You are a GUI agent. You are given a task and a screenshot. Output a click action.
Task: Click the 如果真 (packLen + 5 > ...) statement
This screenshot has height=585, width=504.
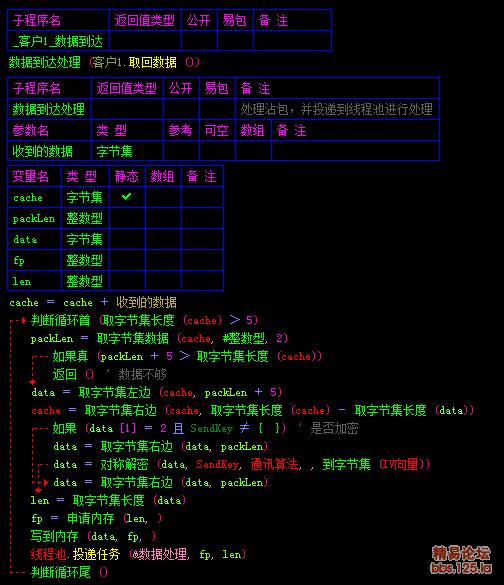tap(187, 356)
